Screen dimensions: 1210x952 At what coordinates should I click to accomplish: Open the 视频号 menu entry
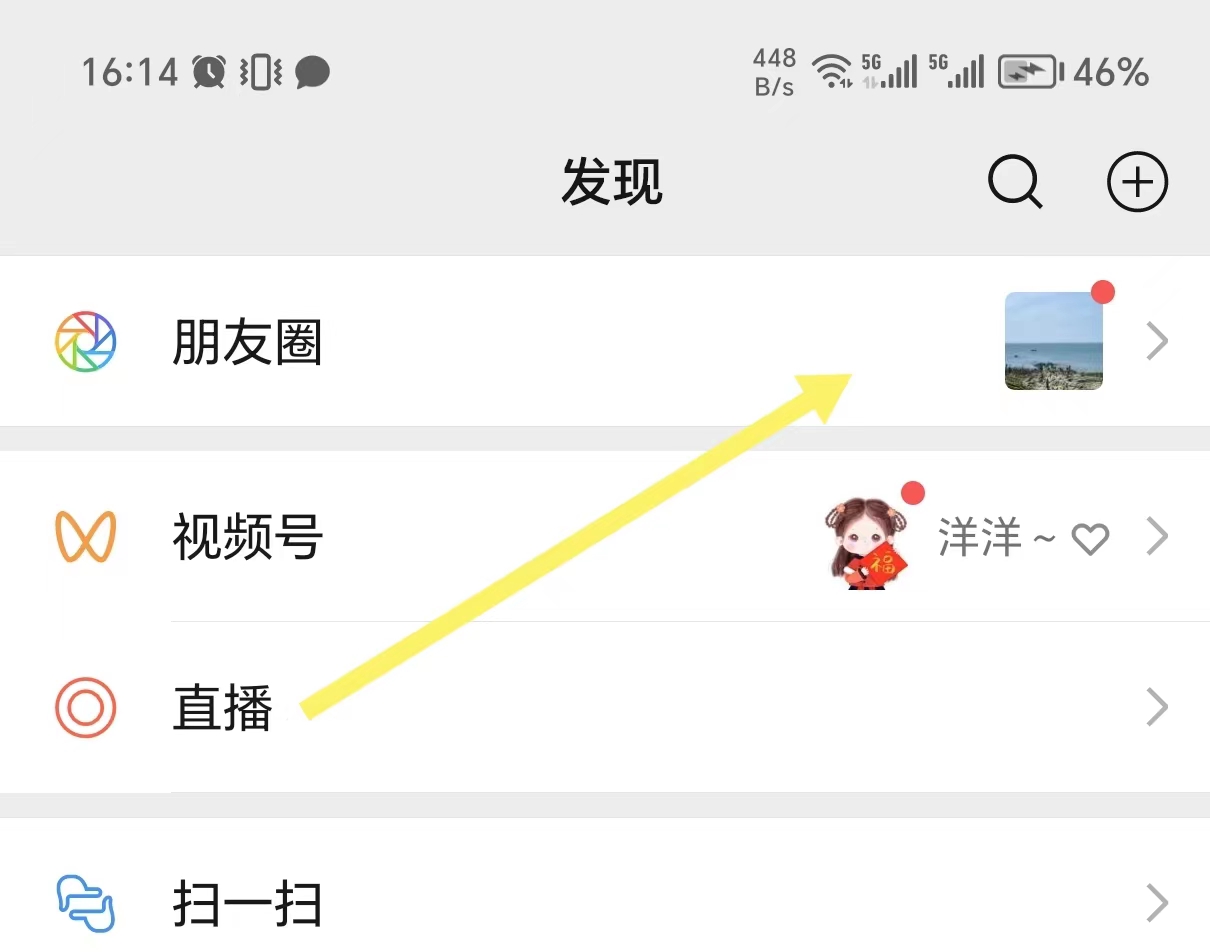(605, 536)
